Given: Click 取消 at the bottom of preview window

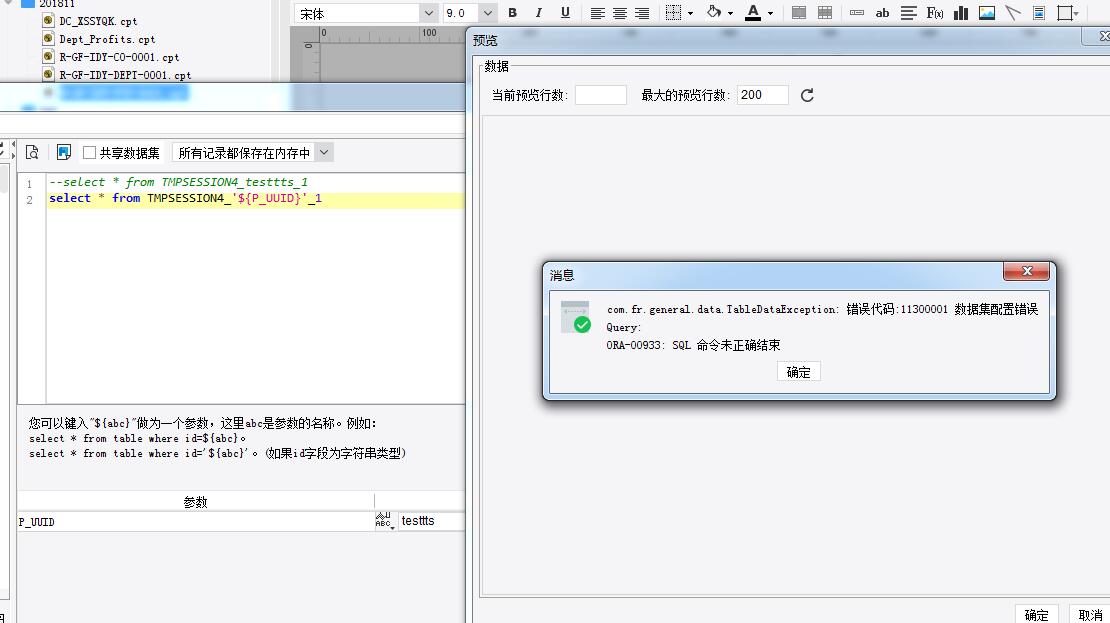Looking at the screenshot, I should click(1090, 615).
